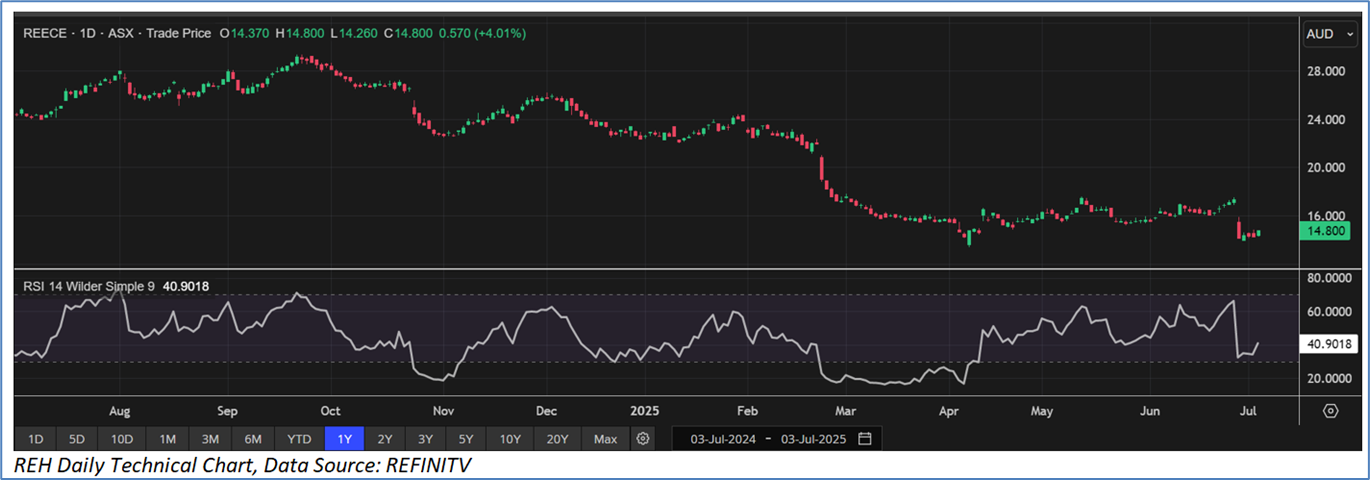Select the 5D time range
Image resolution: width=1370 pixels, height=480 pixels.
tap(76, 439)
